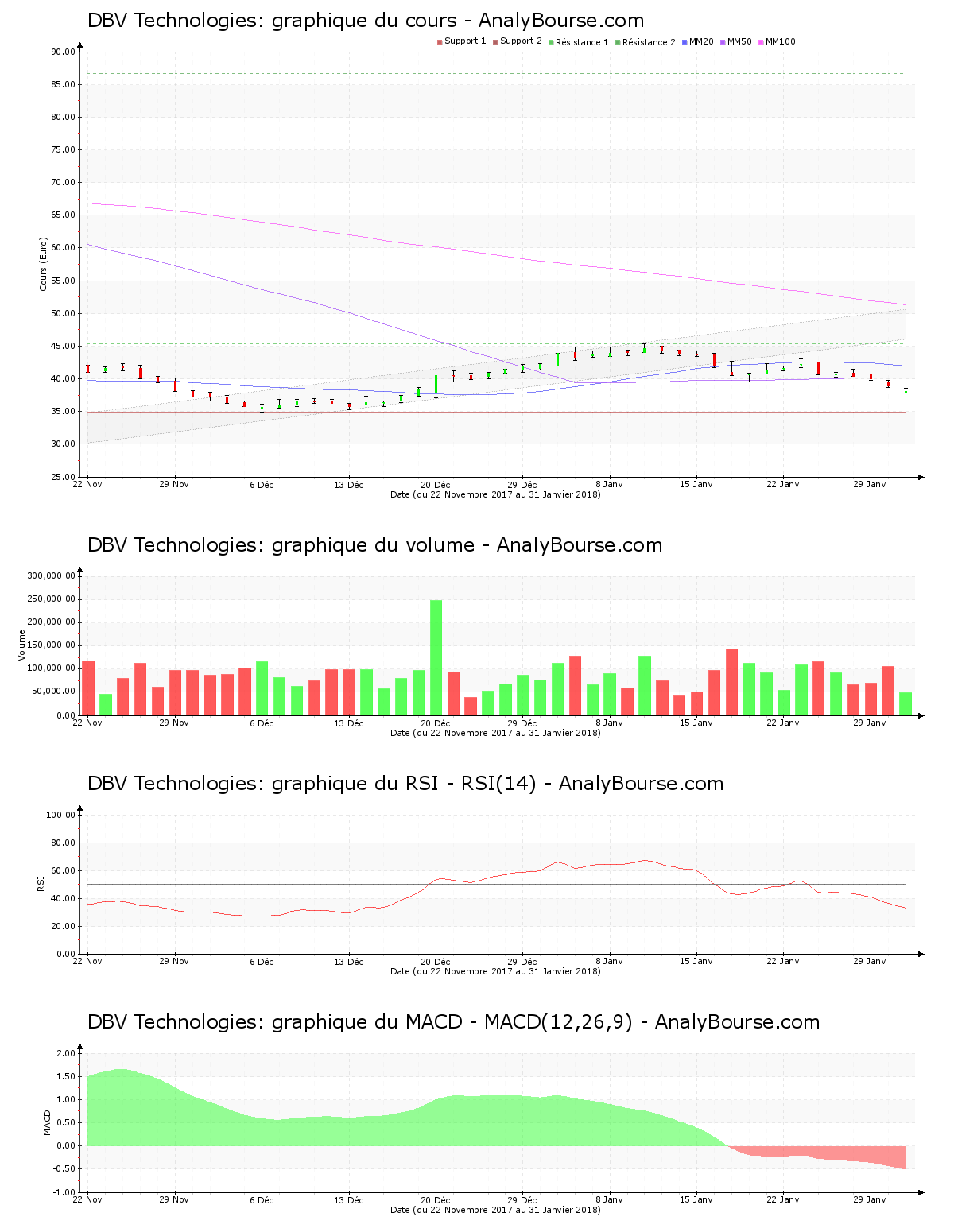954x1232 pixels.
Task: Click the 20.00 tick on RSI axis
Action: [64, 927]
